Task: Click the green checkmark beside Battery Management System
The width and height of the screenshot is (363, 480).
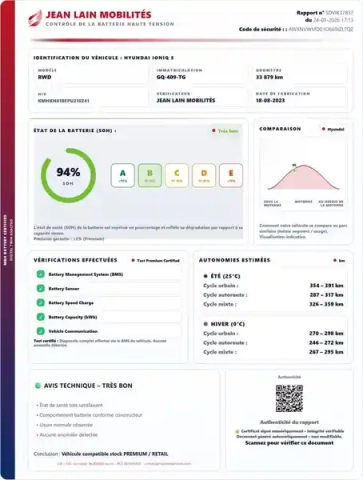Action: pyautogui.click(x=41, y=274)
